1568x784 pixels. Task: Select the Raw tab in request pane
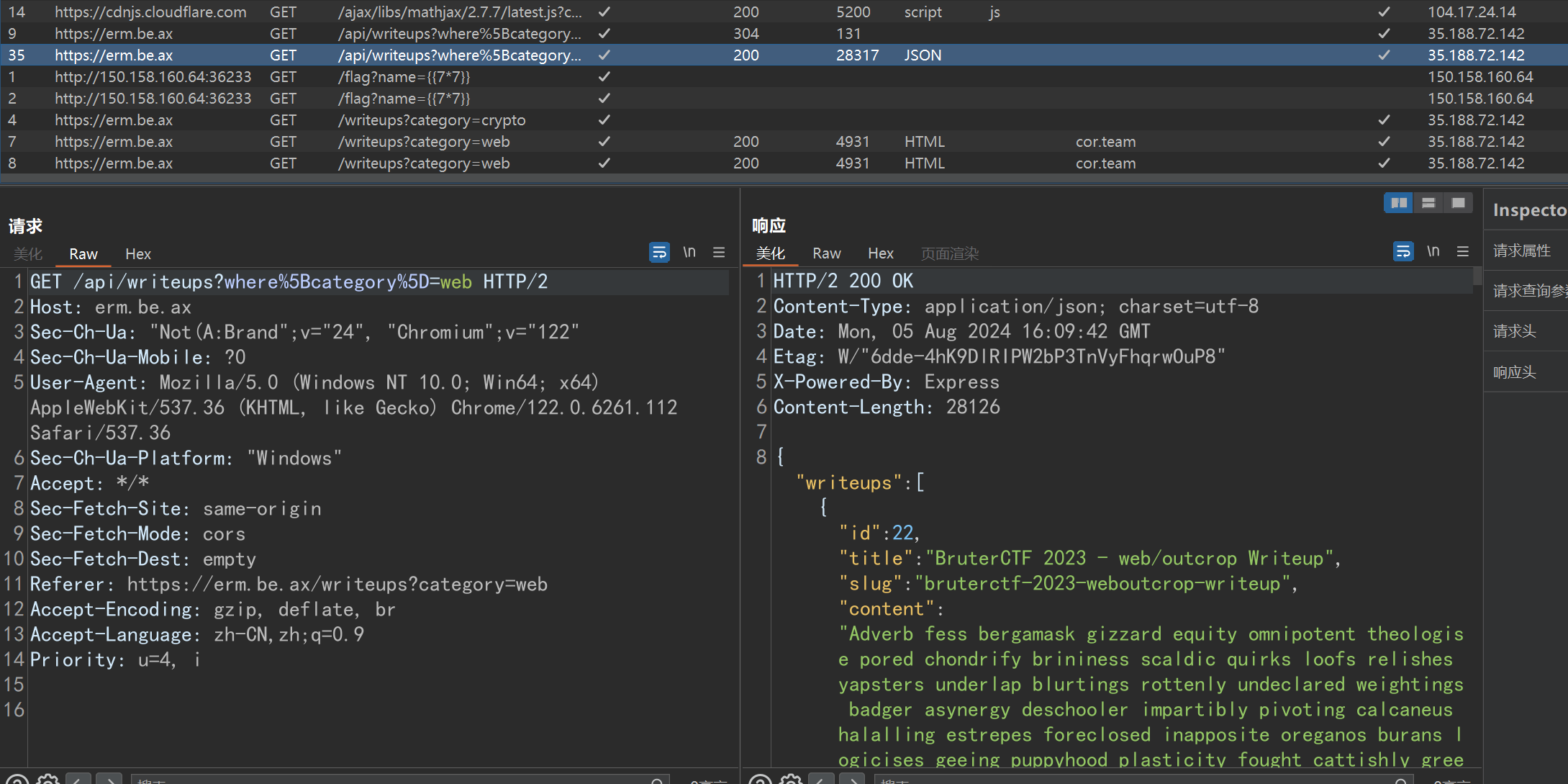[x=83, y=254]
